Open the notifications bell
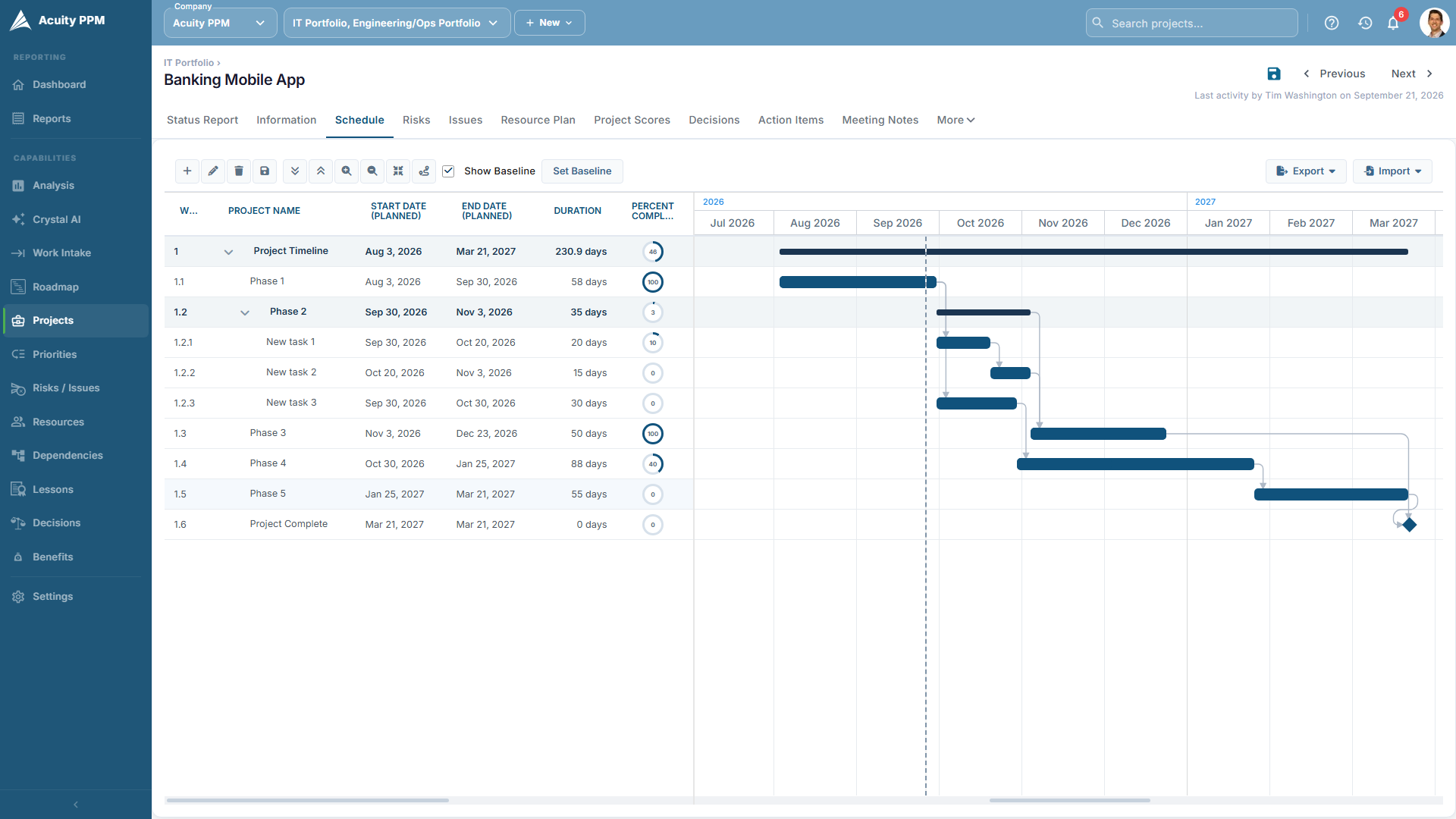 [1394, 23]
